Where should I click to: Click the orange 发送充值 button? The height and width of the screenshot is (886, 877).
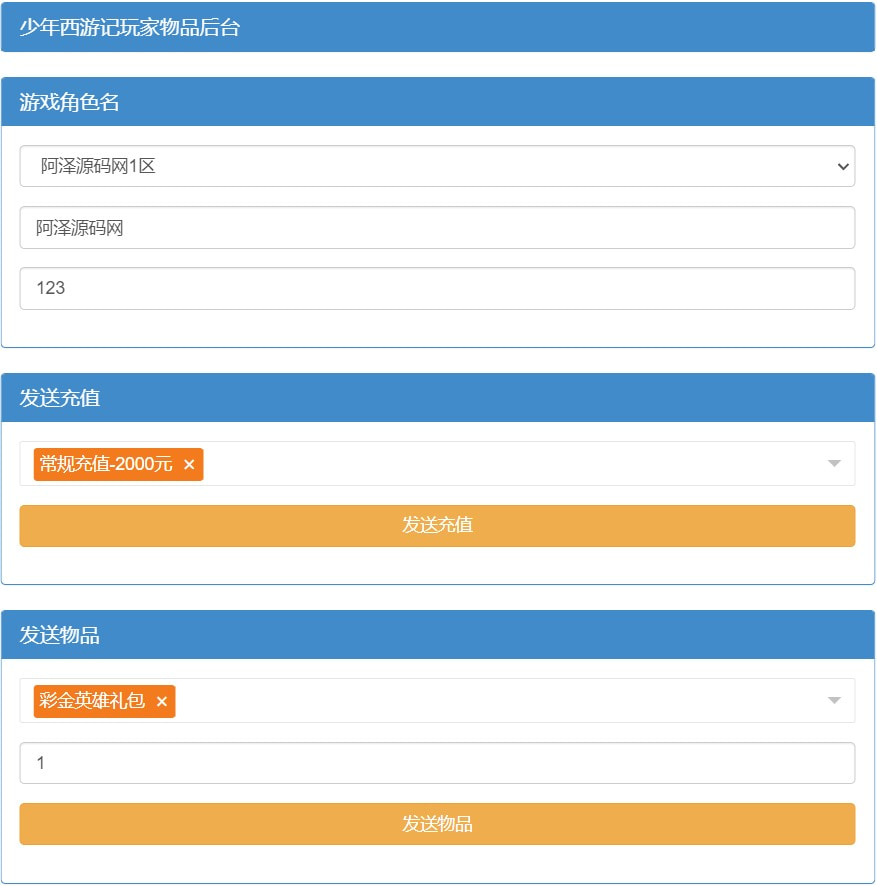point(437,526)
